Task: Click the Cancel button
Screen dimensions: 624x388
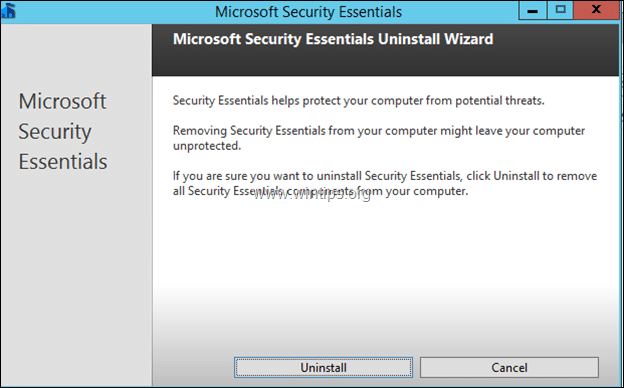Action: pos(509,367)
